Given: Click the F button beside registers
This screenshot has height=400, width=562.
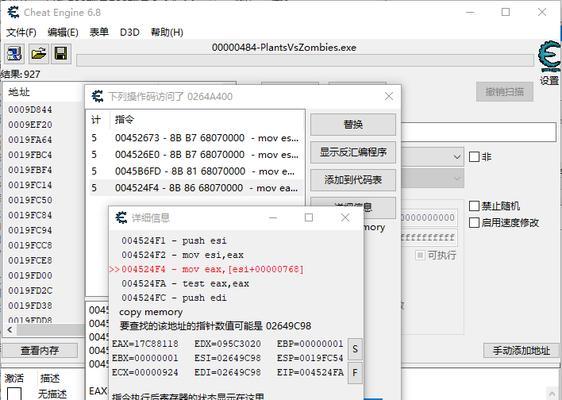Looking at the screenshot, I should 355,373.
